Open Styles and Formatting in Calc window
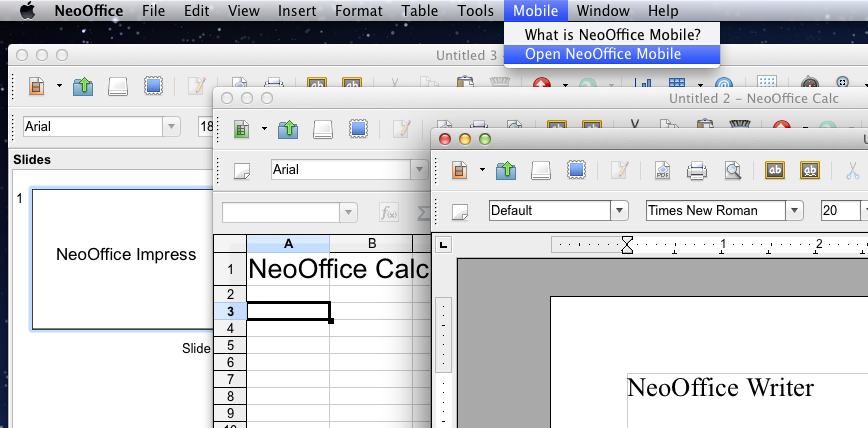The height and width of the screenshot is (428, 868). (x=242, y=171)
